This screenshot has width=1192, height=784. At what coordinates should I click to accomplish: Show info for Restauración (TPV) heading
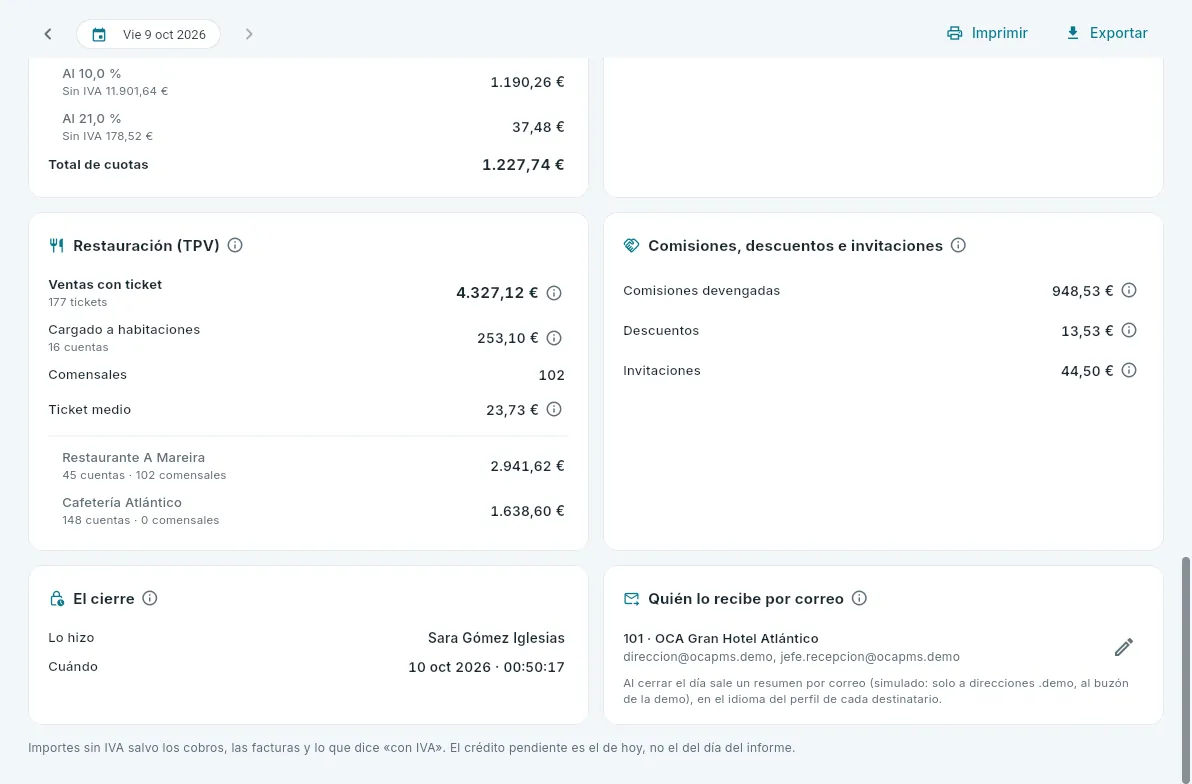235,245
